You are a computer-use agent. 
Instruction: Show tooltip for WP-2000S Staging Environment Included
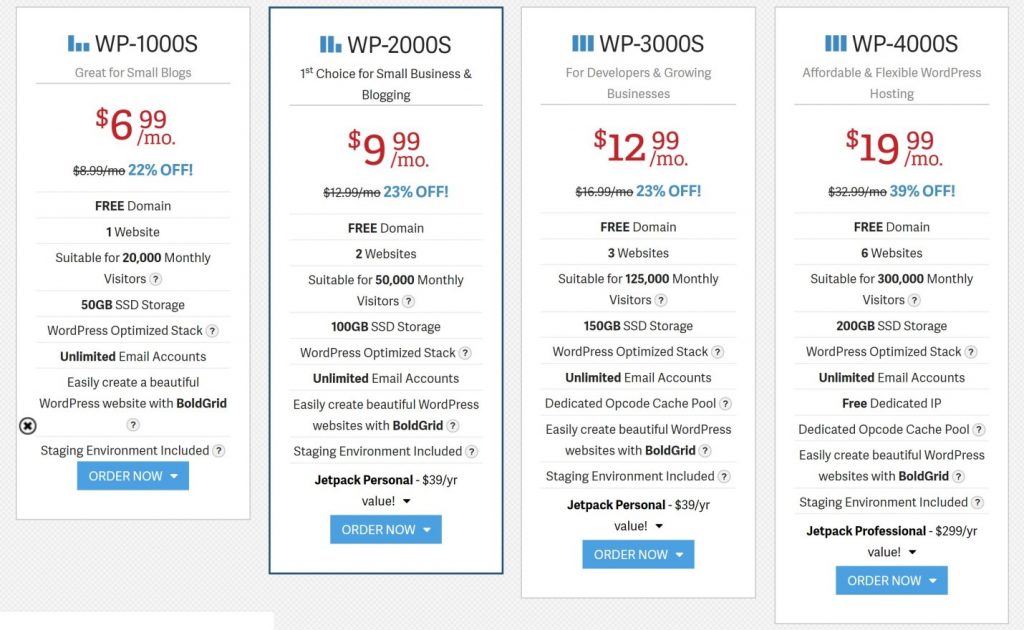tap(472, 452)
